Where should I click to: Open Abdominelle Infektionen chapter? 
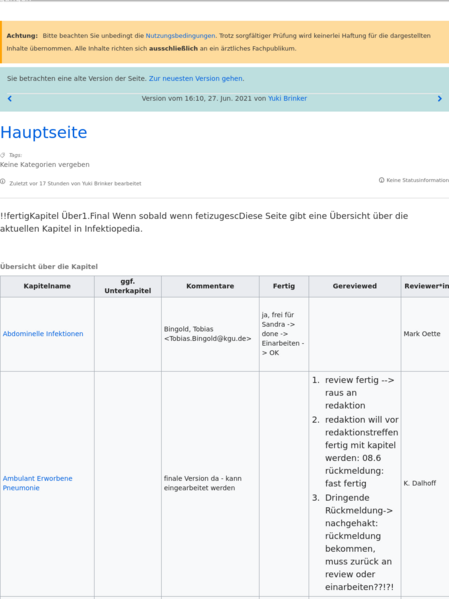pyautogui.click(x=43, y=333)
